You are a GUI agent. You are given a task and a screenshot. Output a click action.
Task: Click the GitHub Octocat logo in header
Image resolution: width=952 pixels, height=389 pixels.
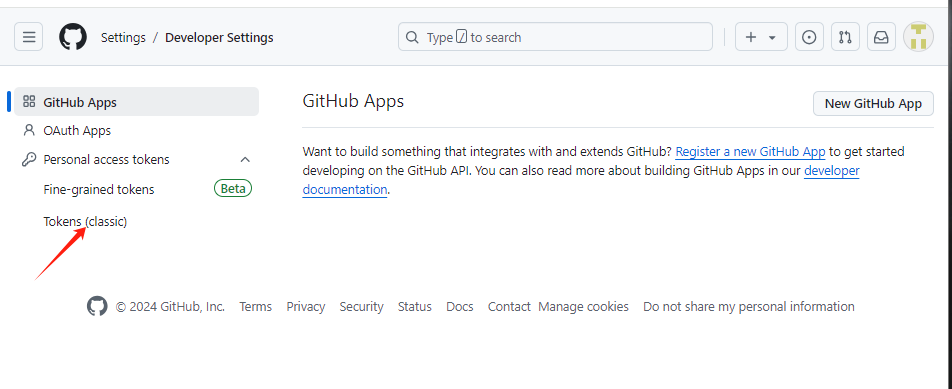73,37
